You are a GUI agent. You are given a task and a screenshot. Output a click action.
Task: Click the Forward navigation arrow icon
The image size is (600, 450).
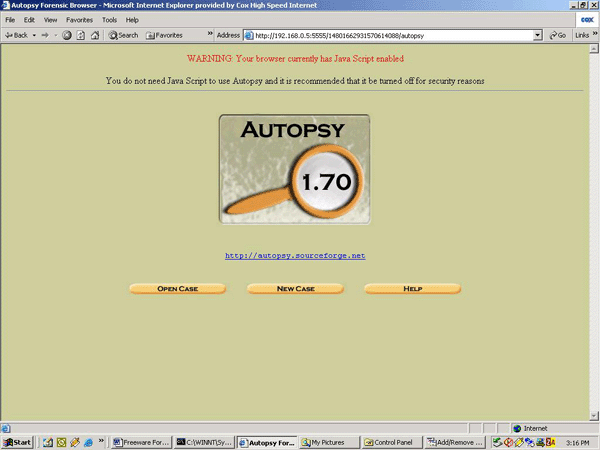pyautogui.click(x=43, y=35)
